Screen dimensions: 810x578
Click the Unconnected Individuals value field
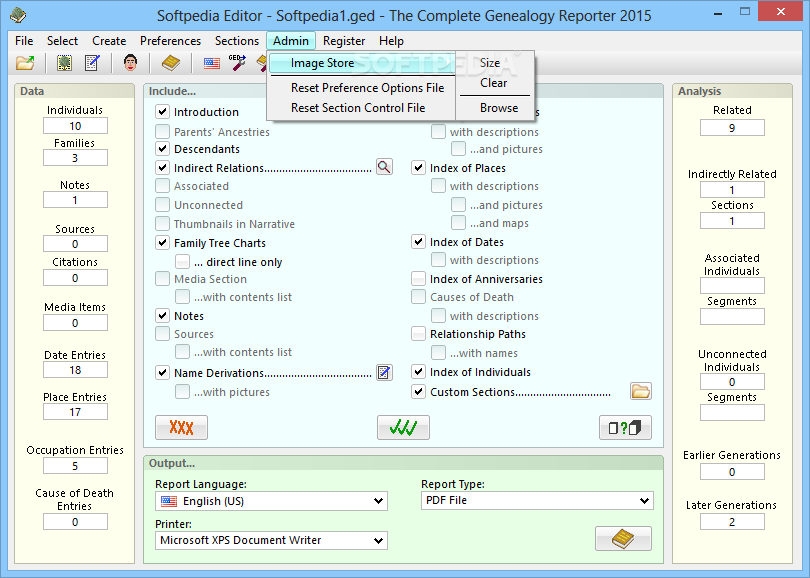732,382
